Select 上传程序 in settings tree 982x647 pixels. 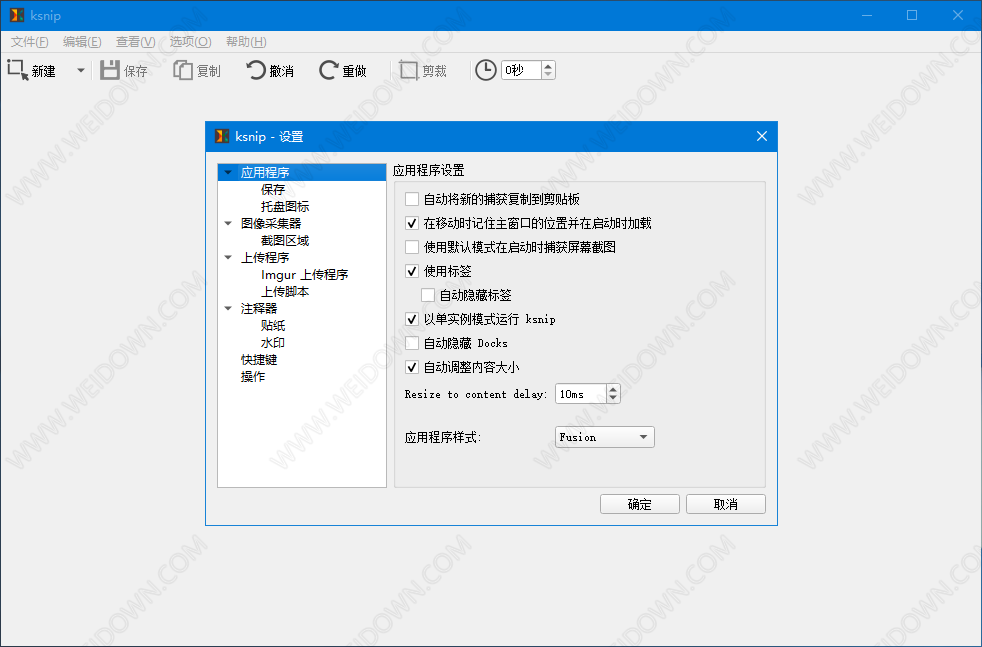coord(265,257)
